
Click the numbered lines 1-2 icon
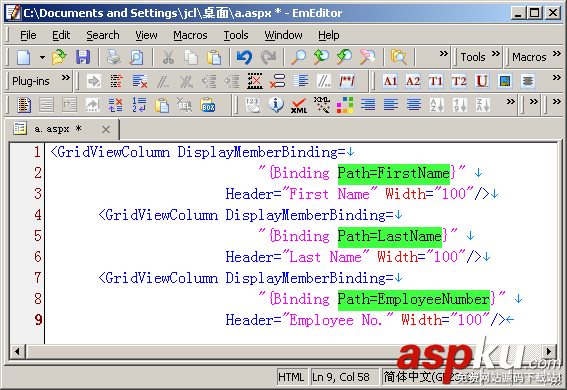pos(139,105)
